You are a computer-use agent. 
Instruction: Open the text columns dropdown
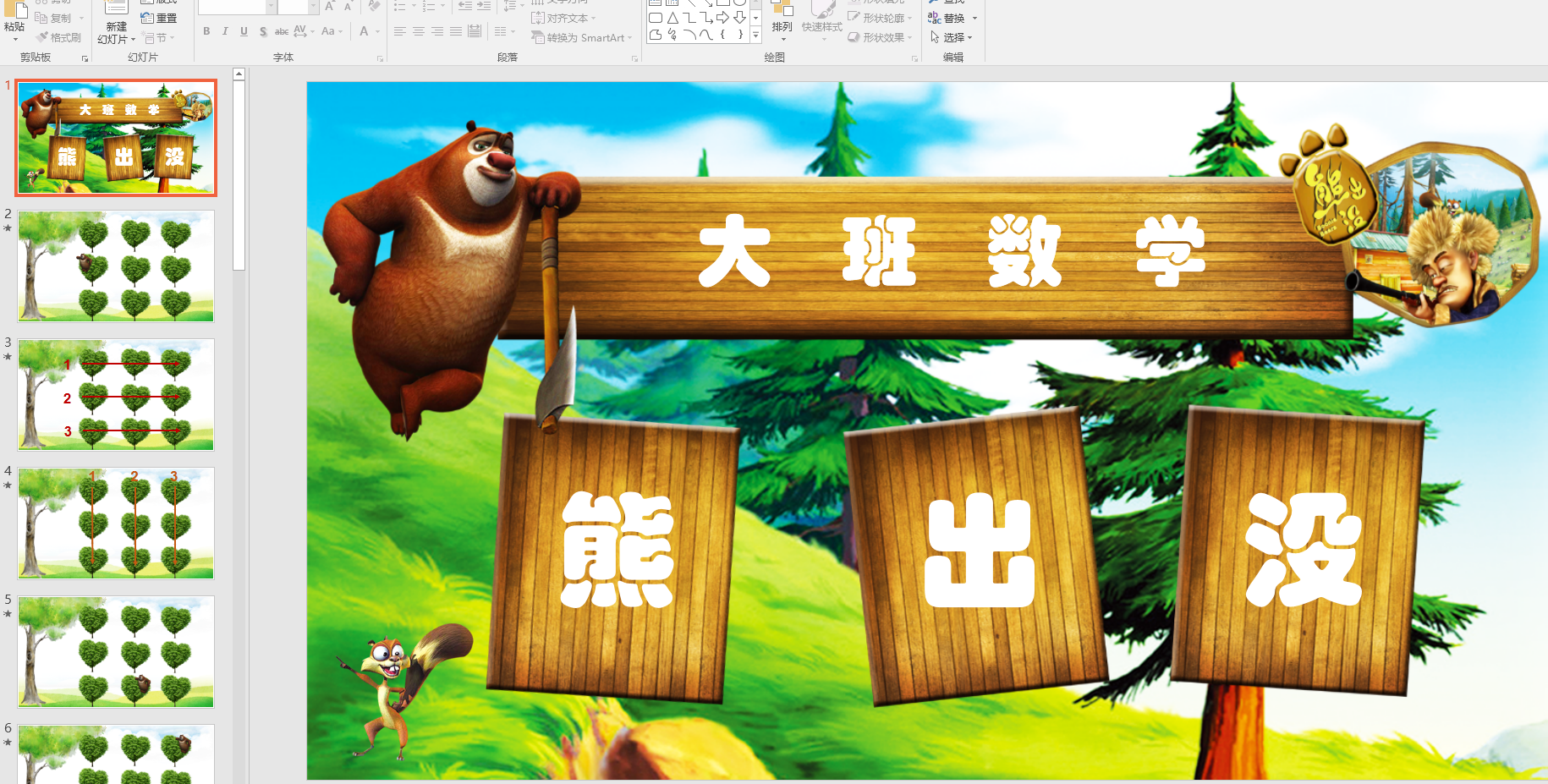(x=504, y=31)
